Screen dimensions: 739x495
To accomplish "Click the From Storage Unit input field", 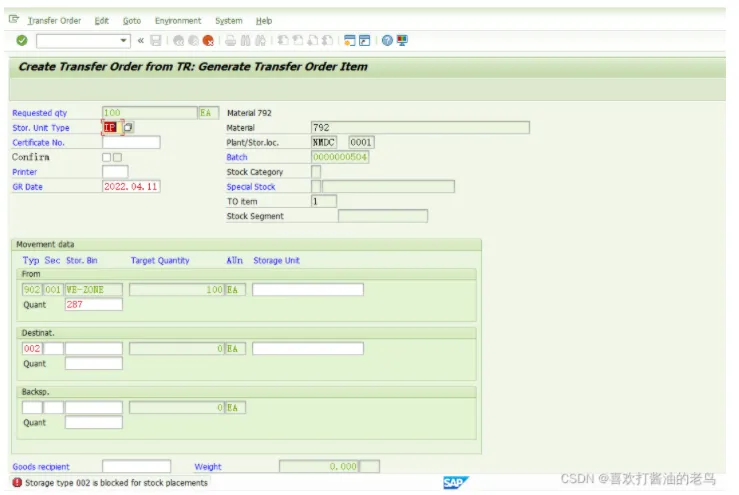I will [308, 289].
